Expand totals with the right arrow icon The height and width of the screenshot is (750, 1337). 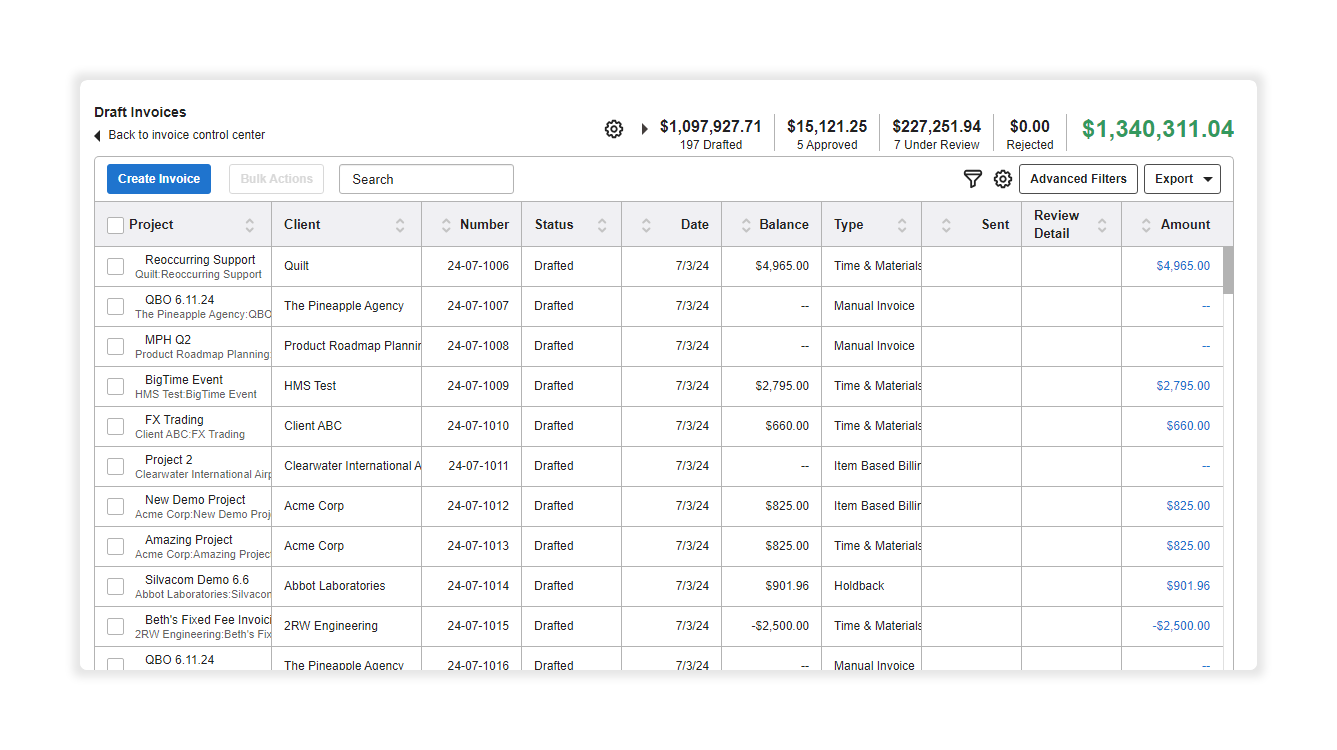pos(645,129)
